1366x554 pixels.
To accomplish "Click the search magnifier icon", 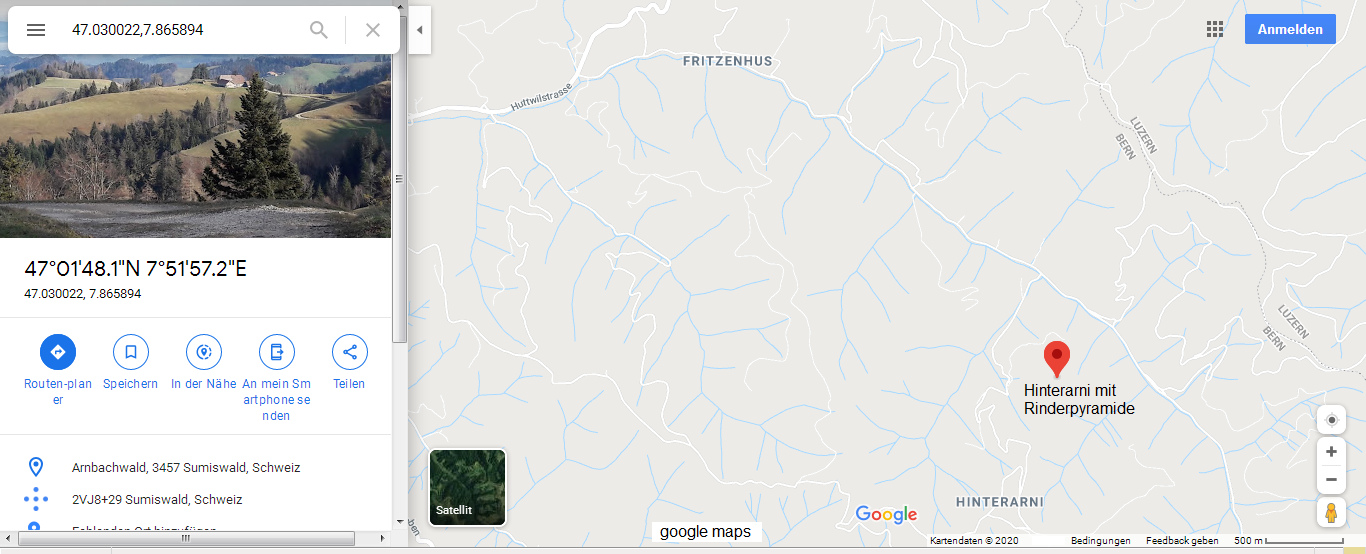I will point(319,30).
